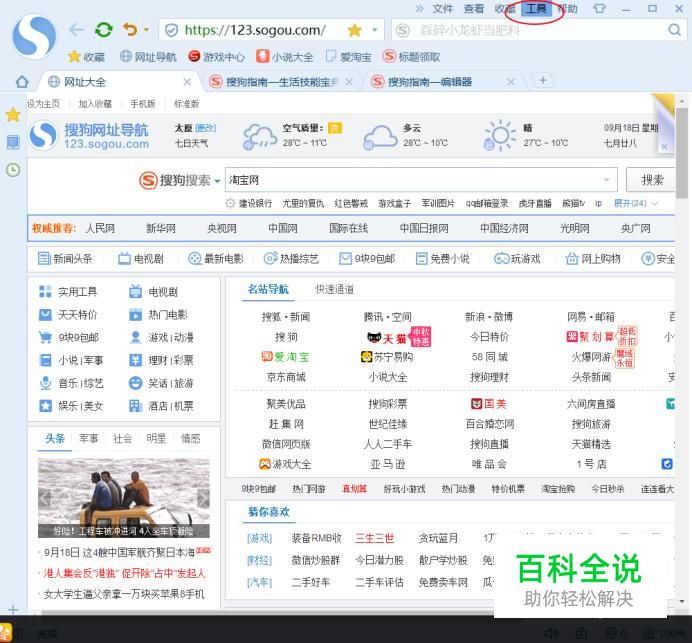692x643 pixels.
Task: Click the skin shirt icon in title bar
Action: point(599,8)
